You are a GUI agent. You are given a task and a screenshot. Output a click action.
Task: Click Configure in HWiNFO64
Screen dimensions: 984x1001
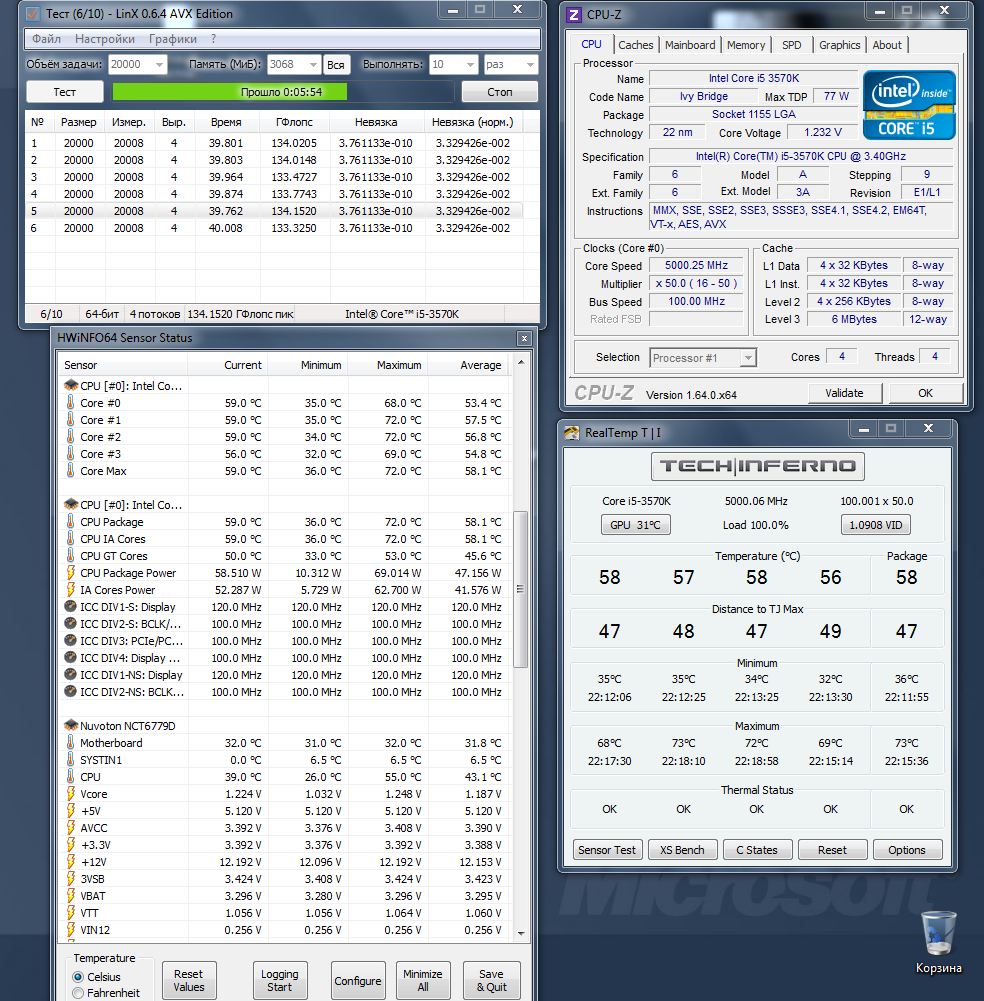tap(358, 981)
